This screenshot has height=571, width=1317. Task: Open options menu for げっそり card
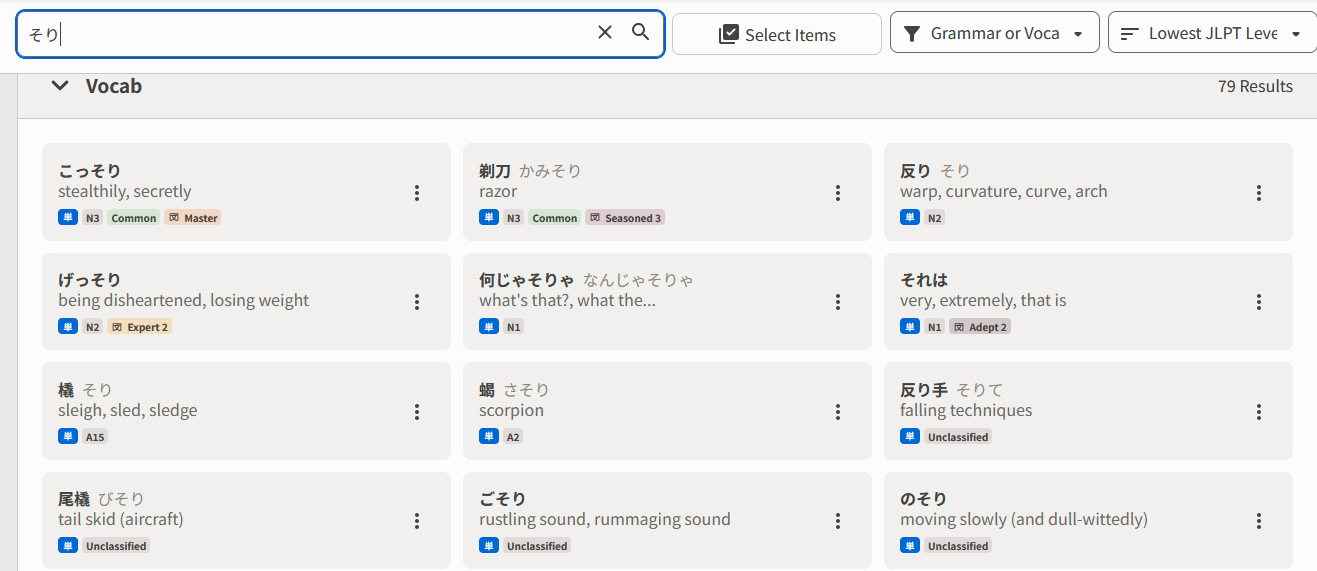point(417,302)
